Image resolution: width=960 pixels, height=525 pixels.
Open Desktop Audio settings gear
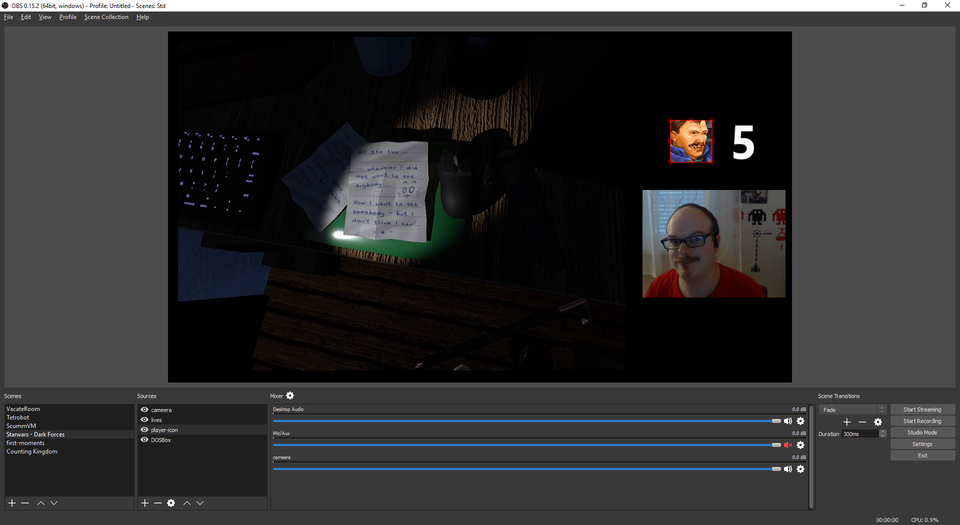click(x=800, y=421)
